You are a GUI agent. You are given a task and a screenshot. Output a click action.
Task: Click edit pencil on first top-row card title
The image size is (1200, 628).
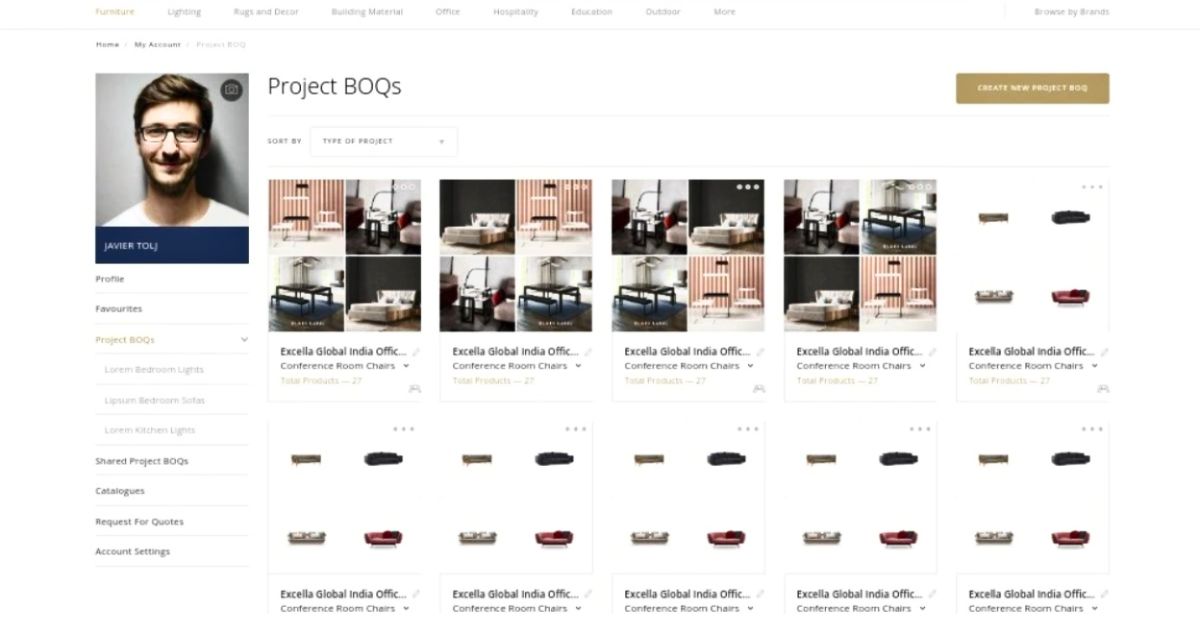pyautogui.click(x=416, y=351)
